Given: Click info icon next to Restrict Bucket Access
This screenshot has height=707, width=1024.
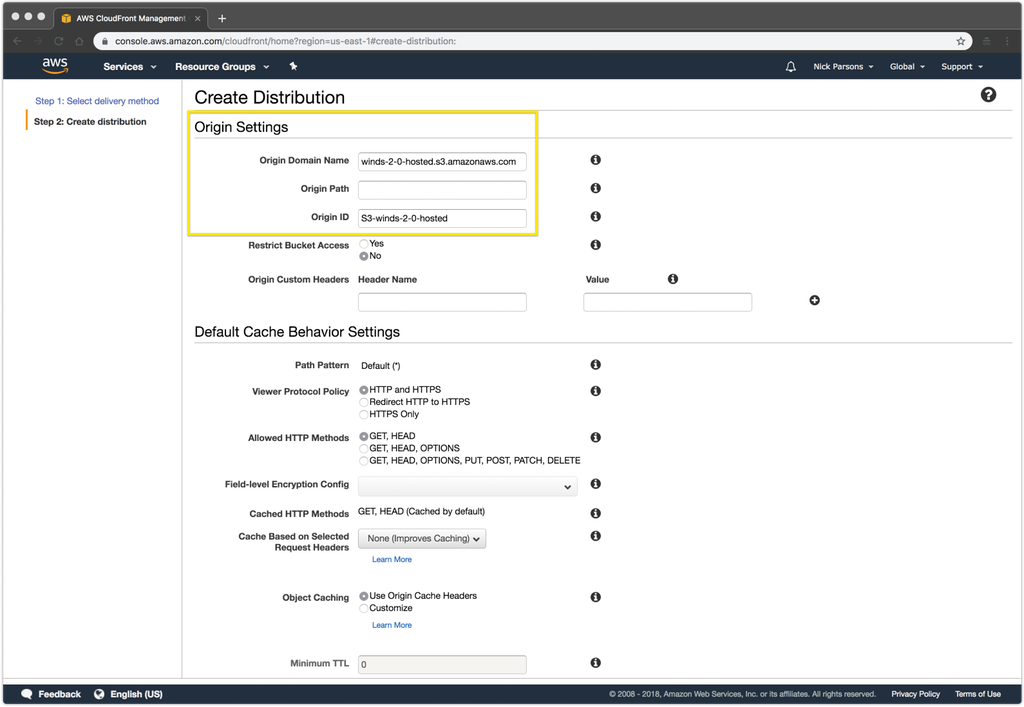Looking at the screenshot, I should tap(595, 245).
